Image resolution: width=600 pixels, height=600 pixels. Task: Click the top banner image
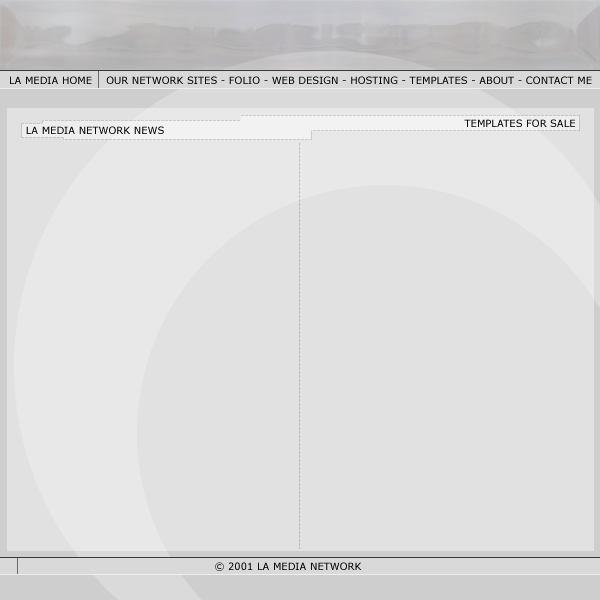(x=300, y=34)
